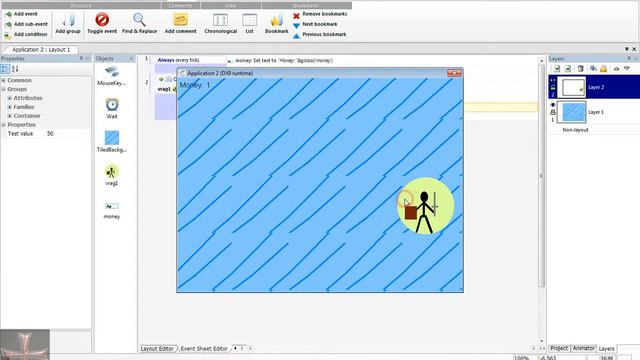This screenshot has height=360, width=640.
Task: Switch to List view icon
Action: click(x=249, y=20)
